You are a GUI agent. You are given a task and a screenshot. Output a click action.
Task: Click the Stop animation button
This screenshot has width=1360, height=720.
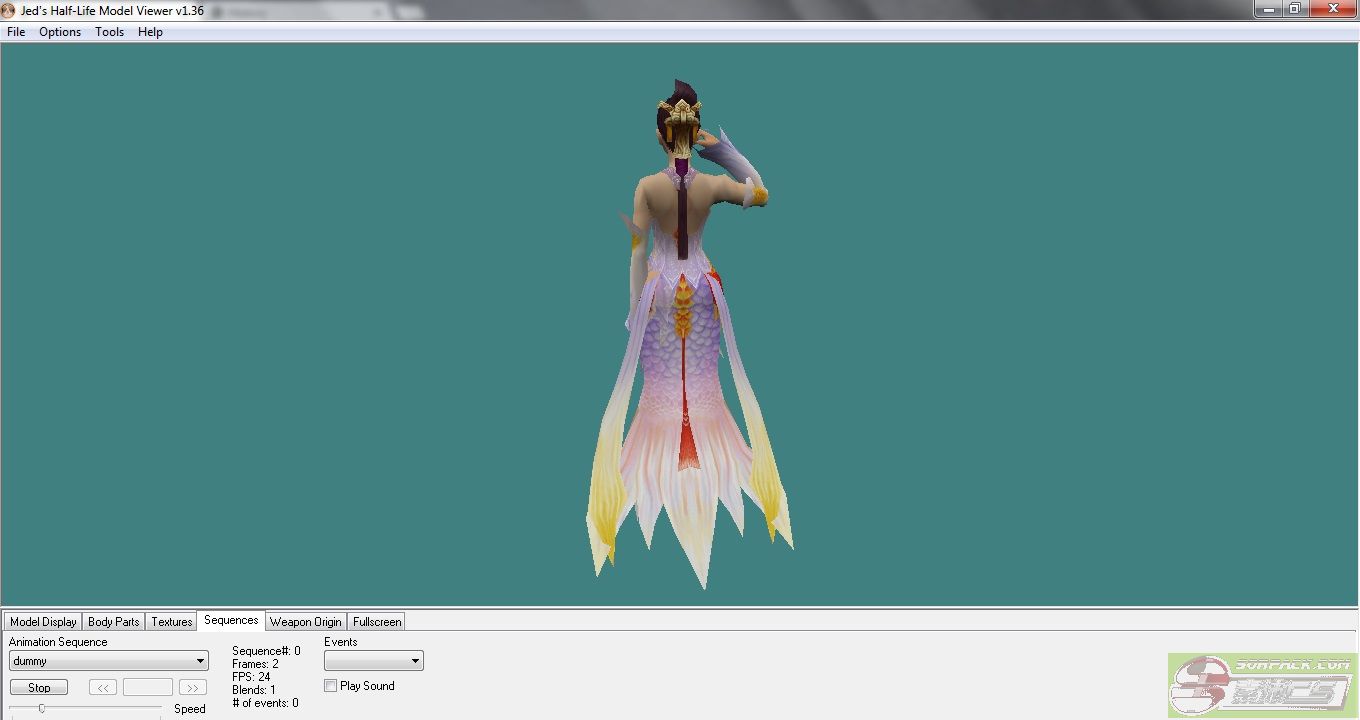39,688
